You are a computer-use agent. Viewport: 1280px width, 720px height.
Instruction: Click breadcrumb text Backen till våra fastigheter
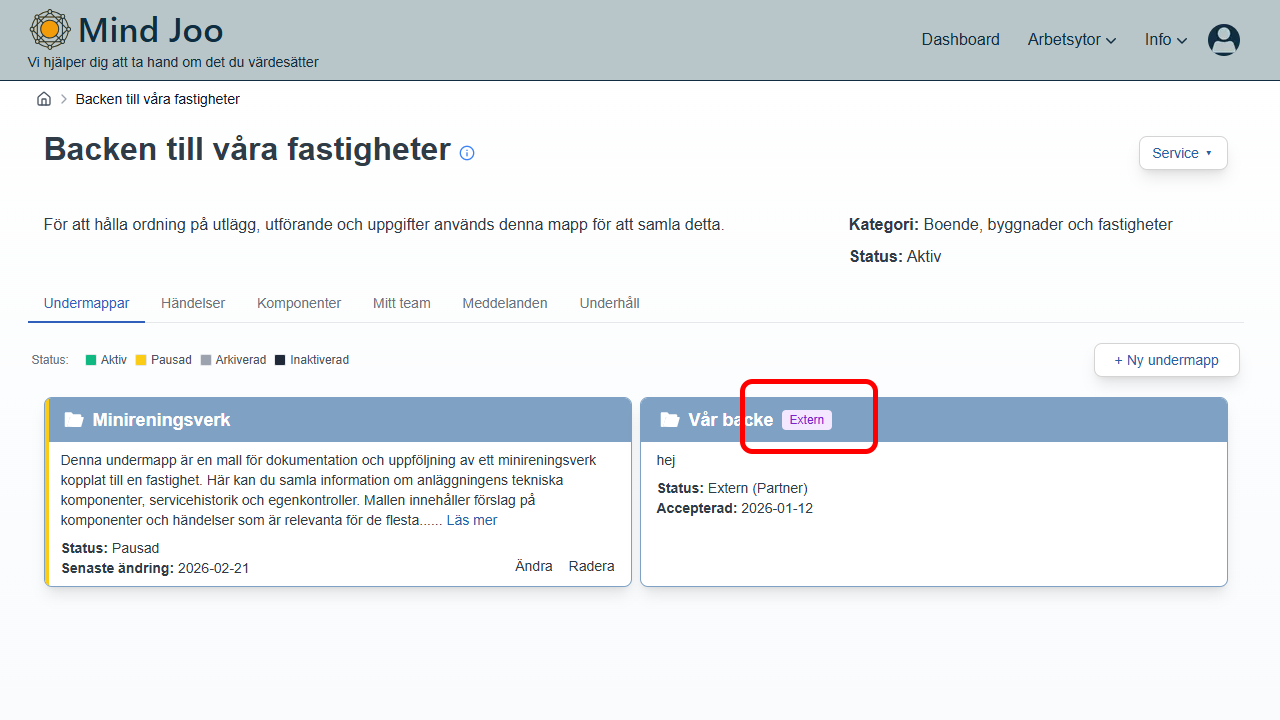(158, 99)
